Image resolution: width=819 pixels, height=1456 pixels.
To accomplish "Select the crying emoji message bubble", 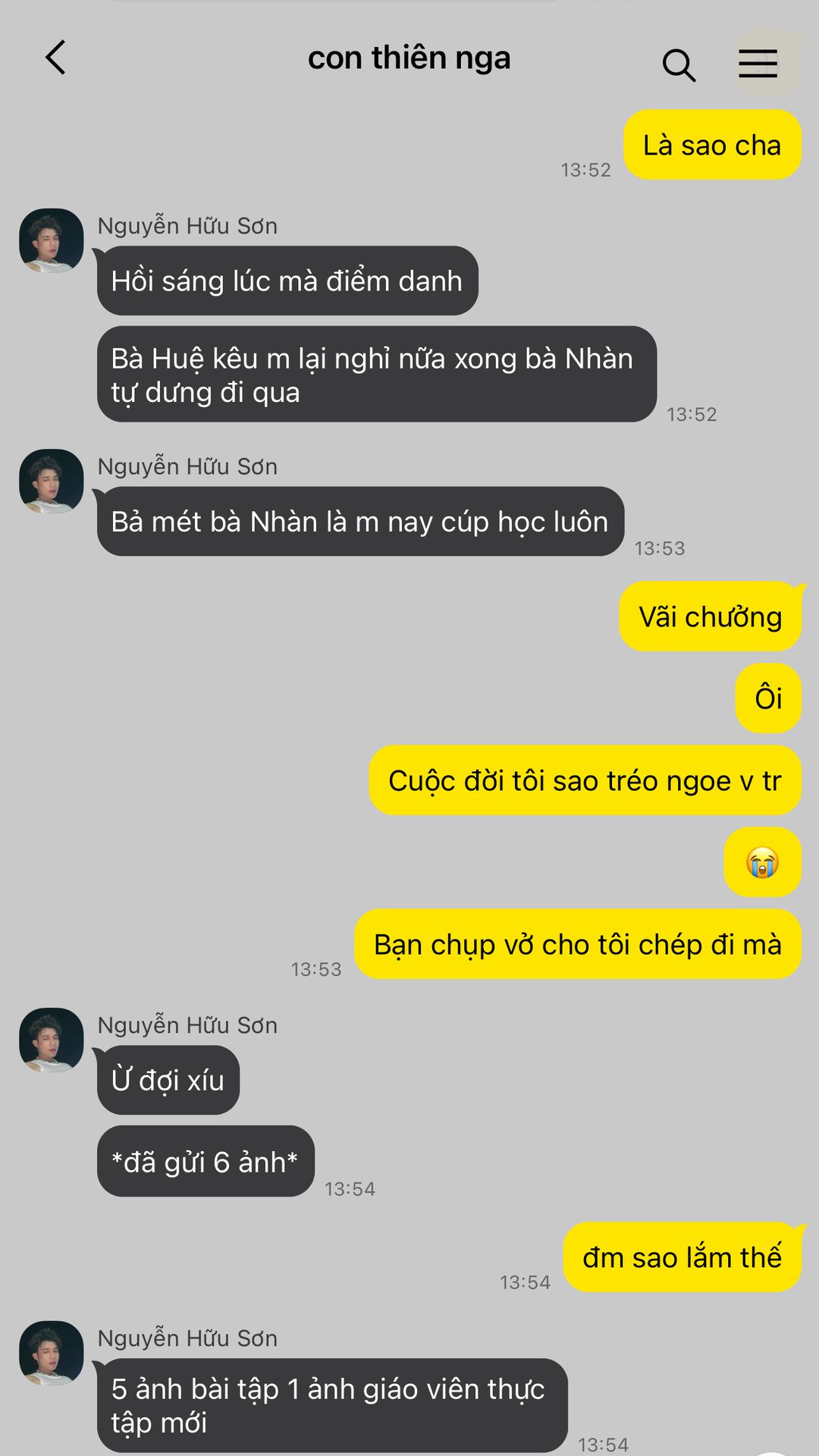I will click(762, 862).
